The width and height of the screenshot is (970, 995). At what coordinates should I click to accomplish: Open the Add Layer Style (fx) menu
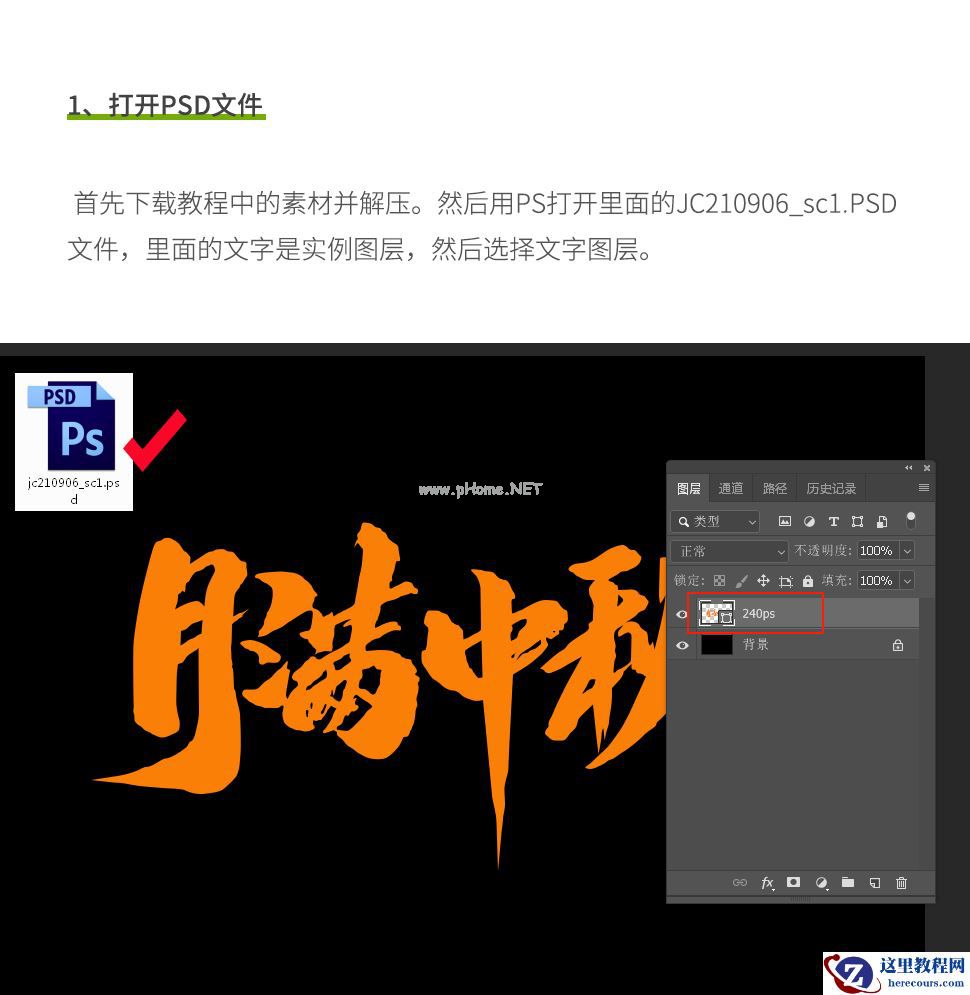tap(766, 883)
